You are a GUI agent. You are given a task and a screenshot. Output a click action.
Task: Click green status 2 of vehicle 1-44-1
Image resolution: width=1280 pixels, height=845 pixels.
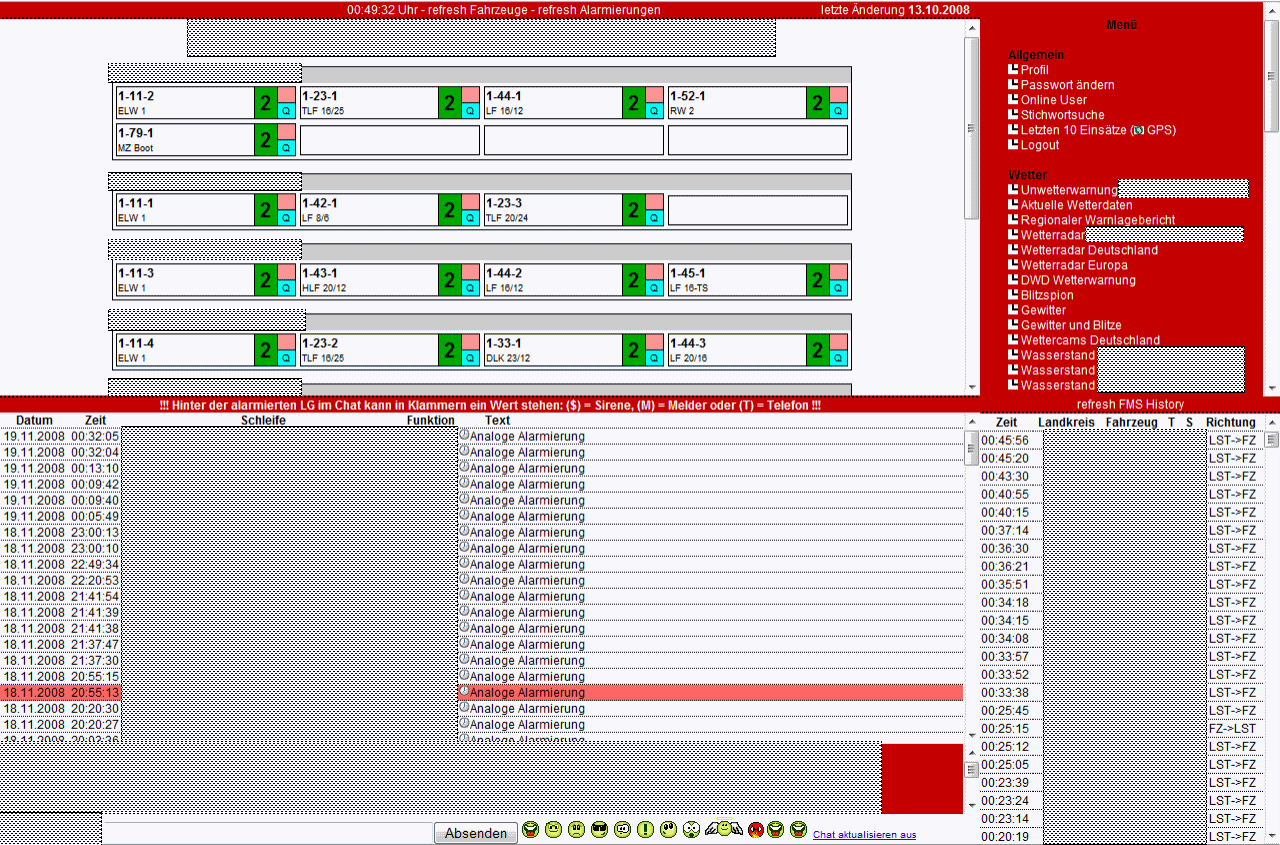coord(633,103)
